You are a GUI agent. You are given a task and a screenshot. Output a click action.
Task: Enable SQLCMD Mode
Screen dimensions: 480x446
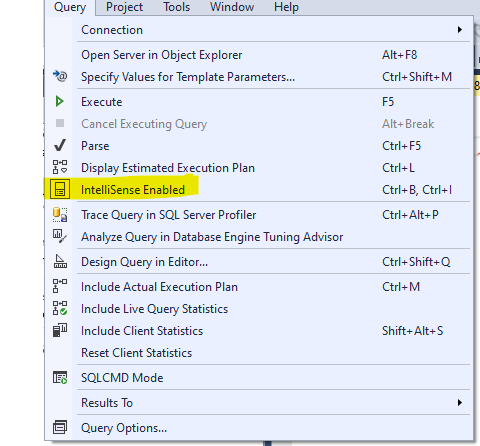[258, 378]
